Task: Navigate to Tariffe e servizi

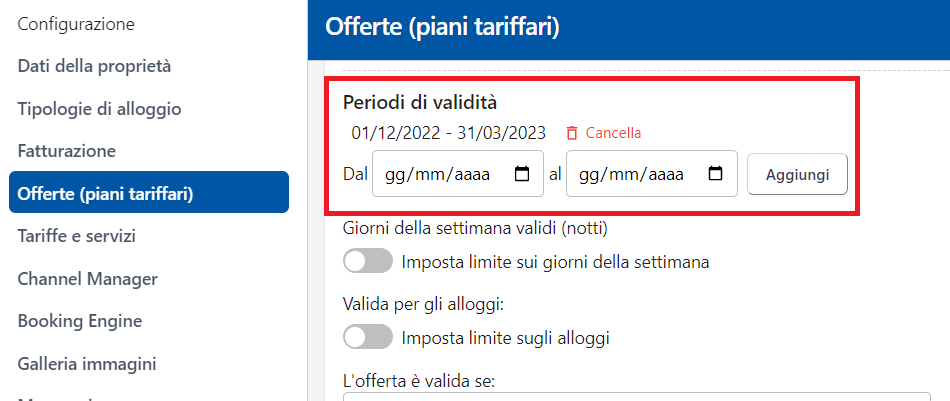Action: 76,236
